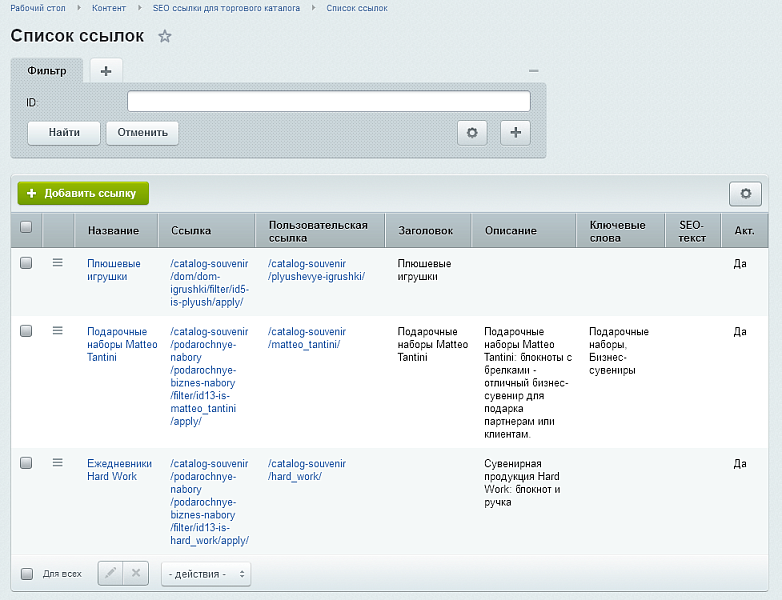Open row menu for Ежедневники Hard Work
The height and width of the screenshot is (600, 782).
click(x=58, y=463)
